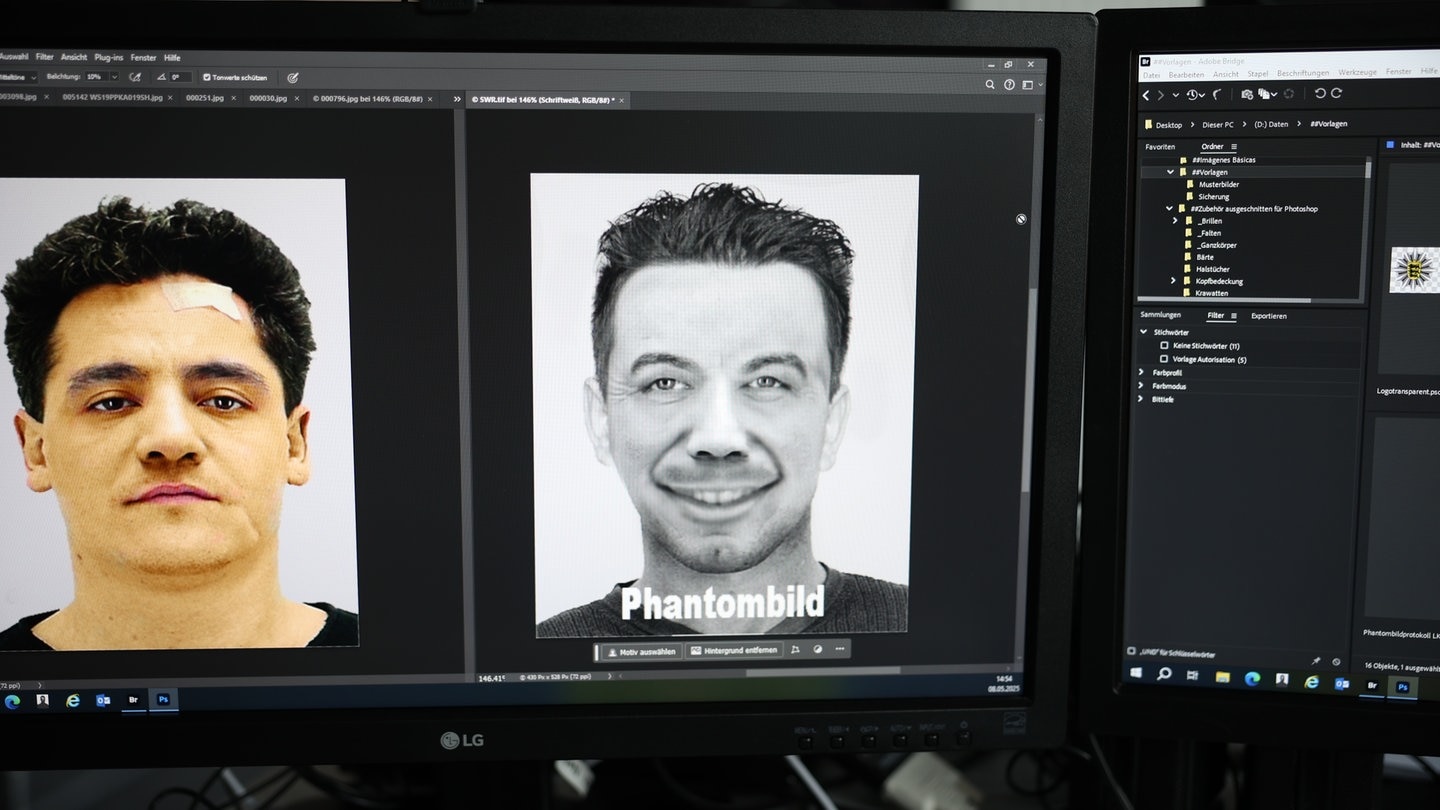Viewport: 1440px width, 810px height.
Task: Open the Stapel menu in Bridge
Action: pyautogui.click(x=1258, y=74)
